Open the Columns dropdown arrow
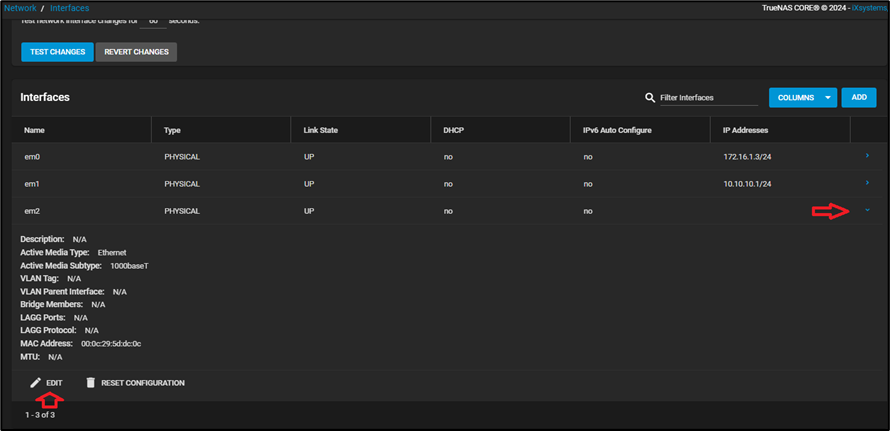Screen dimensions: 890x431 pos(827,98)
